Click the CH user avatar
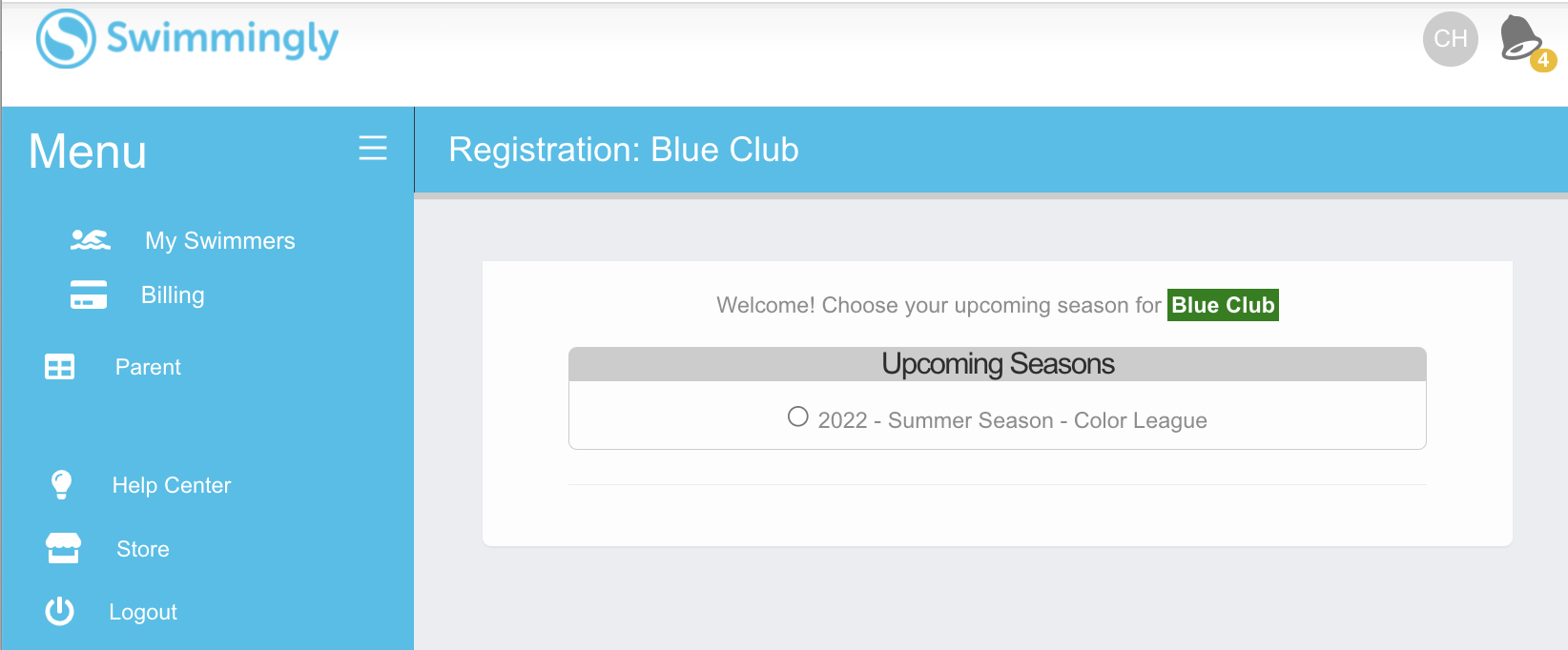Screen dimensions: 1568x650 click(x=1450, y=39)
